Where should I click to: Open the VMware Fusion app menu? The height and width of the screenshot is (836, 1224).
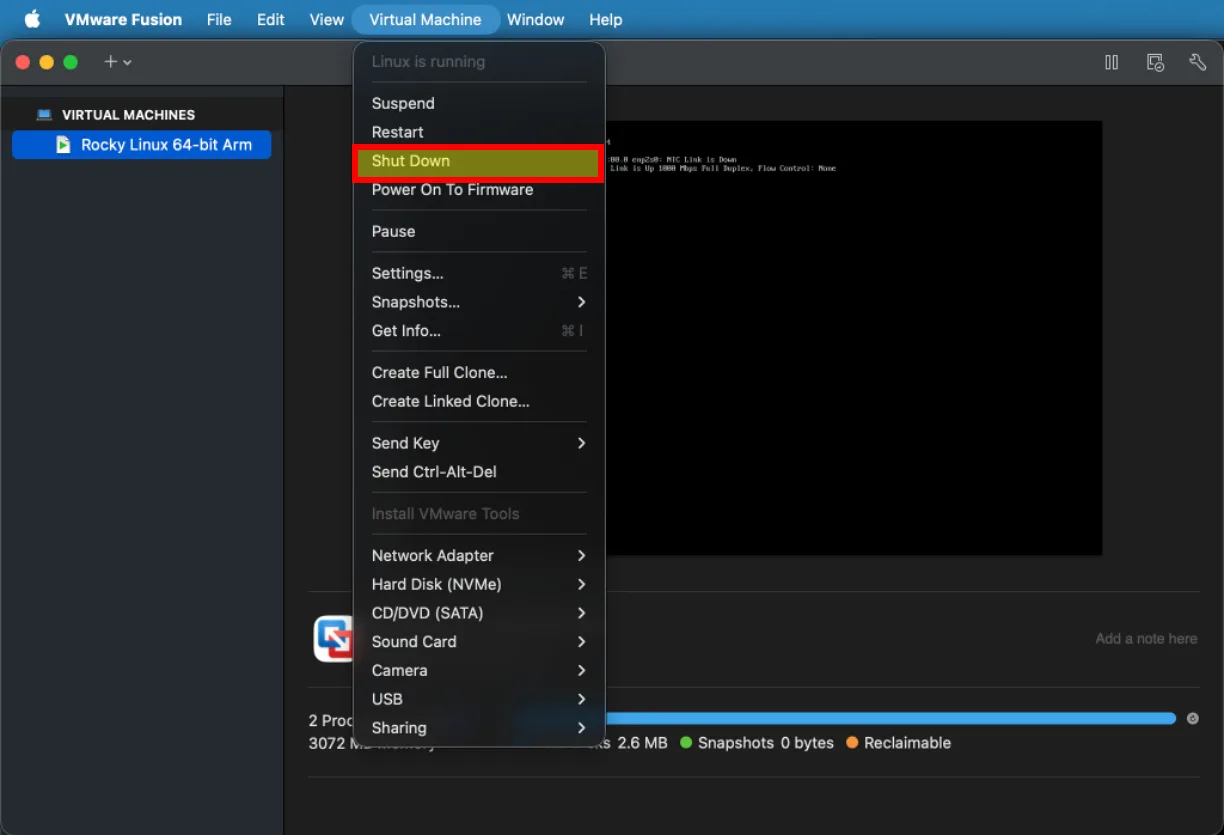123,19
